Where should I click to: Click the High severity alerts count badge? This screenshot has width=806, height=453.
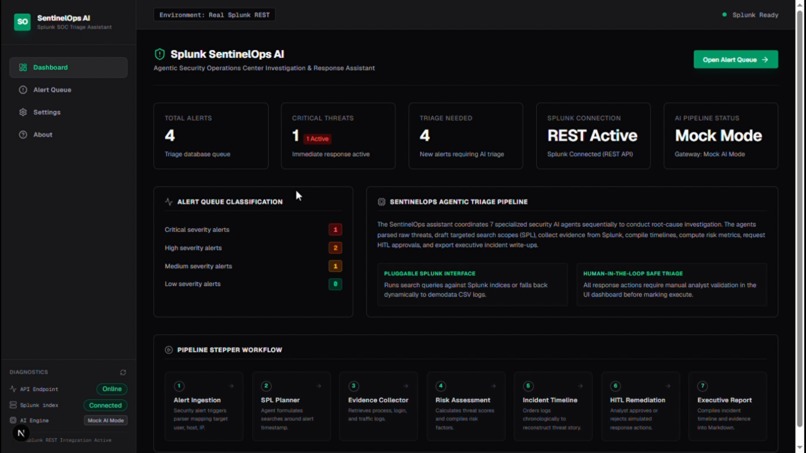point(335,248)
